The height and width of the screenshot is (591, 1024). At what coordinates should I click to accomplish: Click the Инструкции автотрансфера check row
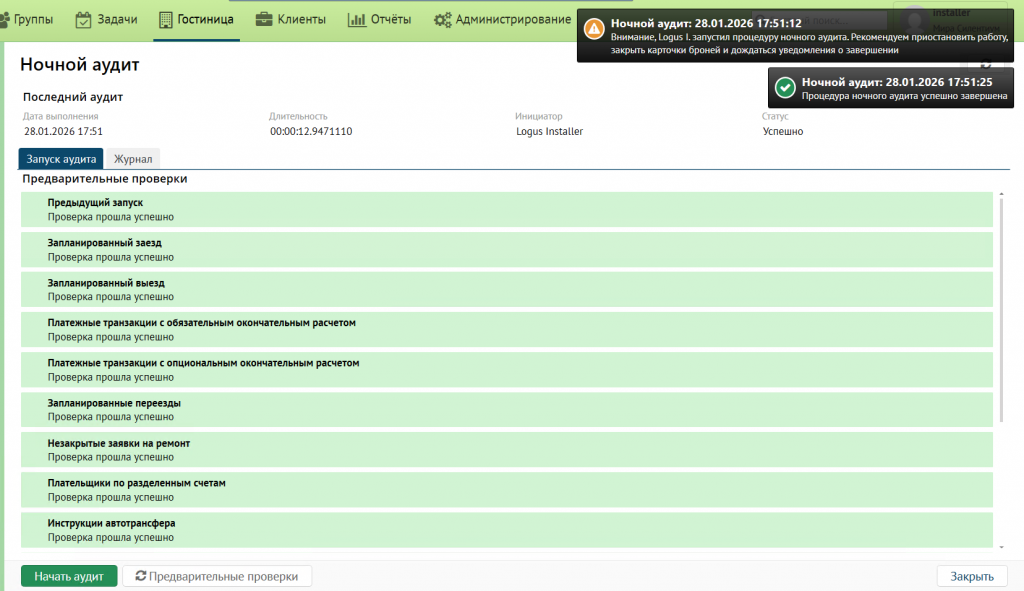coord(506,530)
